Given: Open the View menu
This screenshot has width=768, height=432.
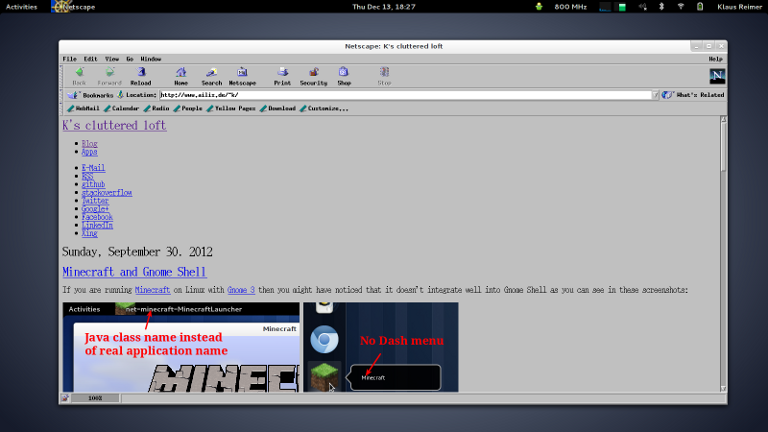Looking at the screenshot, I should (x=112, y=59).
